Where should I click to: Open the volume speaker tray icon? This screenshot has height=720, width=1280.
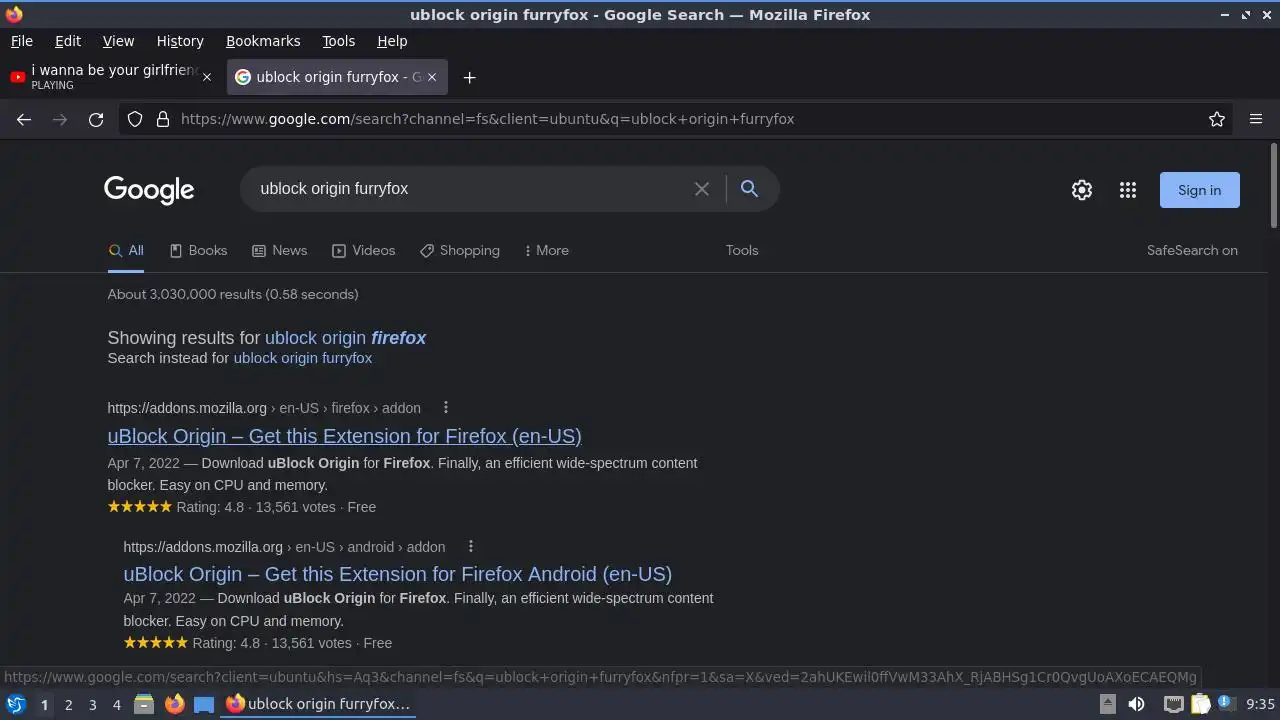point(1136,704)
